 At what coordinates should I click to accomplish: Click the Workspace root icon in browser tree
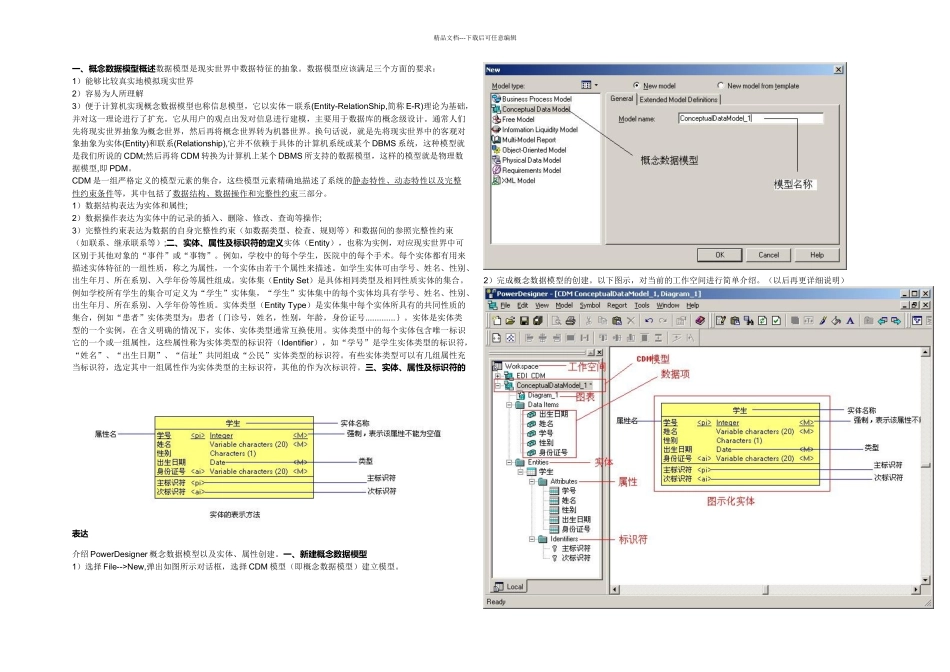point(497,366)
